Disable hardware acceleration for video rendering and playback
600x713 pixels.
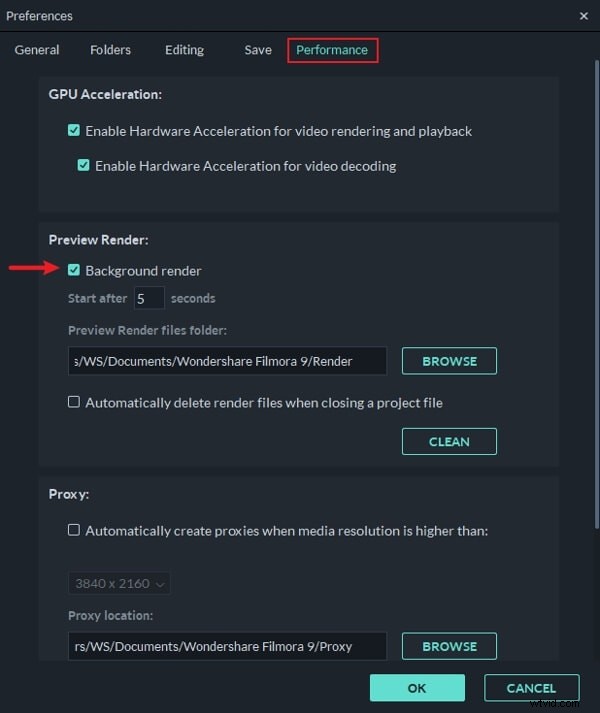(x=74, y=131)
